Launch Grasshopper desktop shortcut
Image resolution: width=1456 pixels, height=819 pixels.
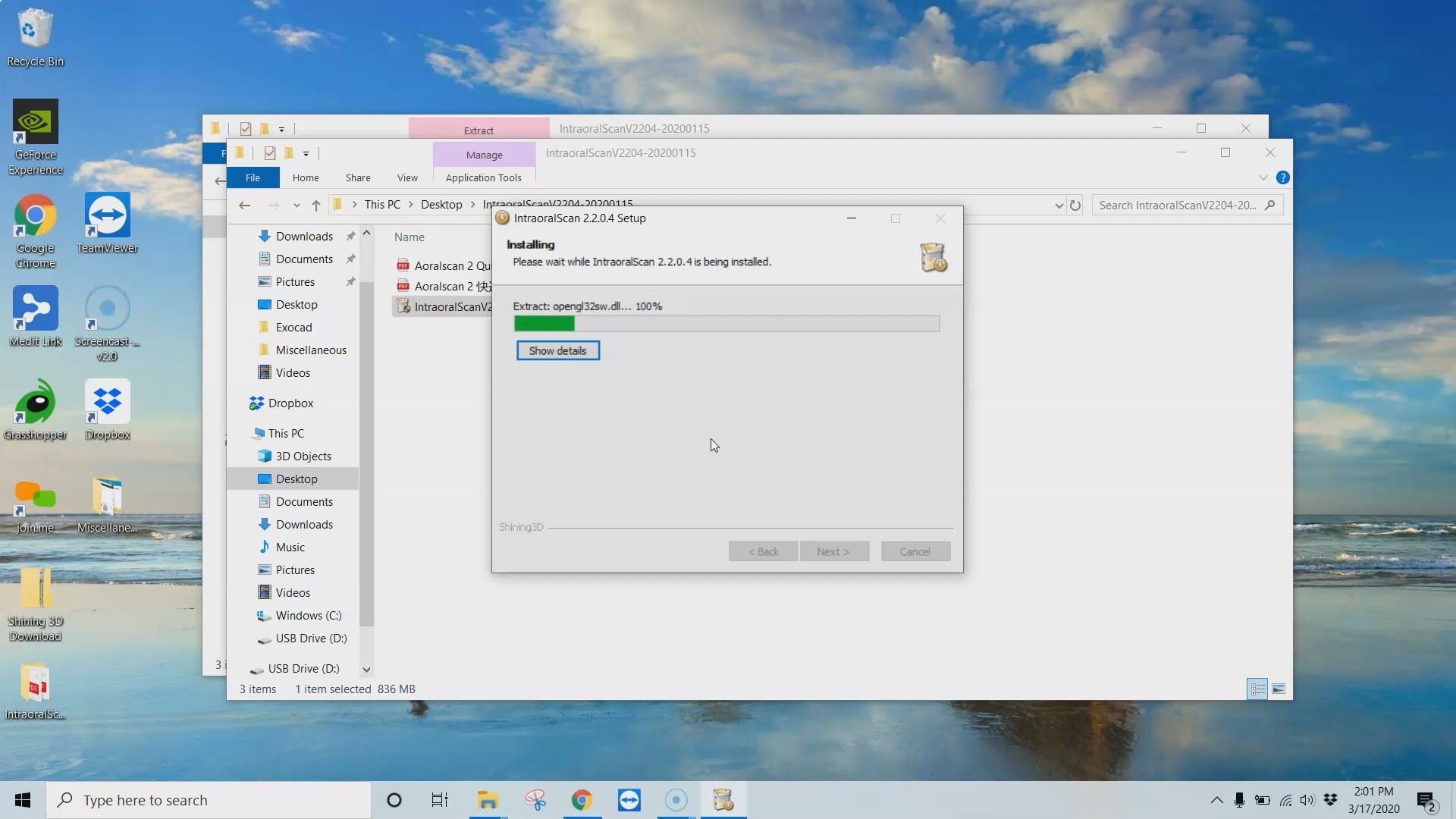pyautogui.click(x=35, y=410)
